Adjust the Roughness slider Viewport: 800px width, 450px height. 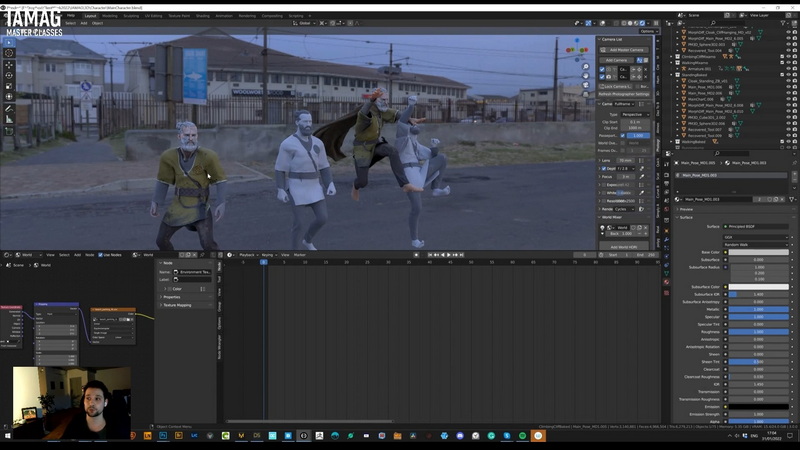[x=759, y=332]
